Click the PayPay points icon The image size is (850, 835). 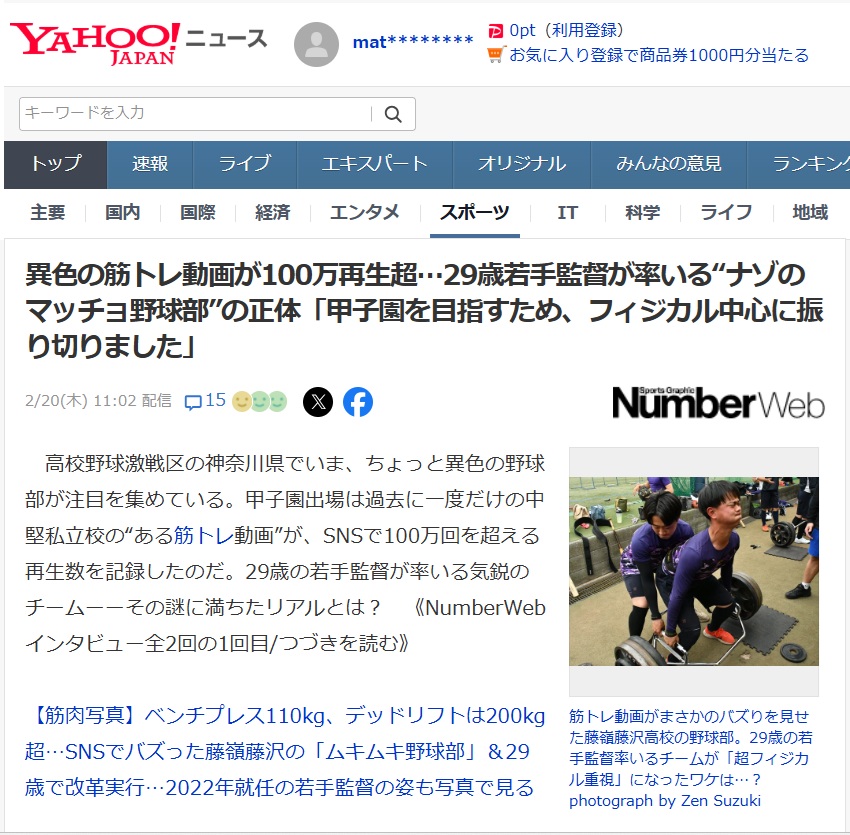pos(495,31)
